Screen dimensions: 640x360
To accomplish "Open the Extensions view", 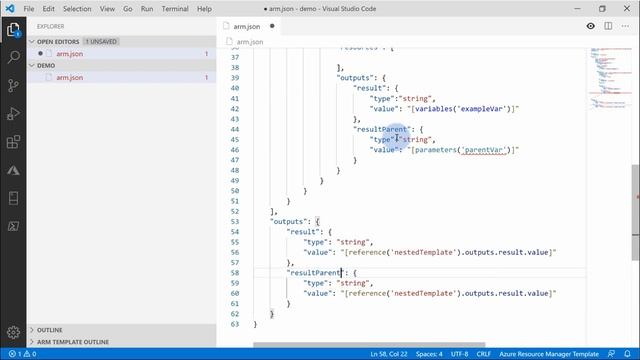I will (13, 142).
